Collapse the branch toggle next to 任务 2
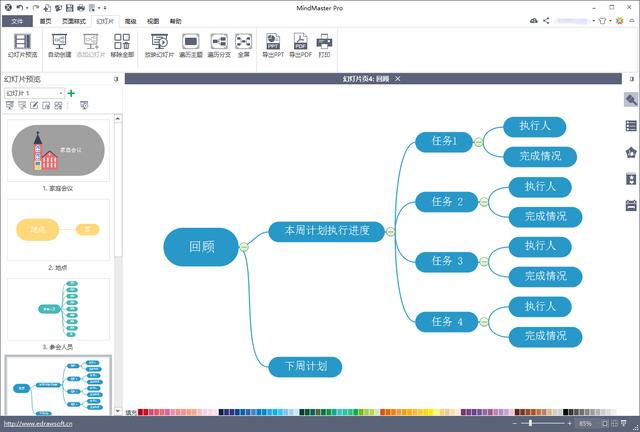 point(484,202)
